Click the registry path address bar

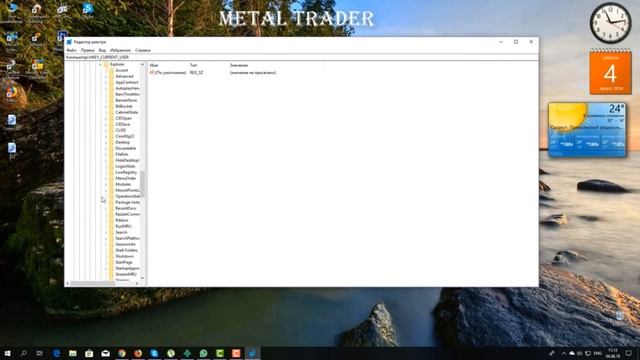301,58
